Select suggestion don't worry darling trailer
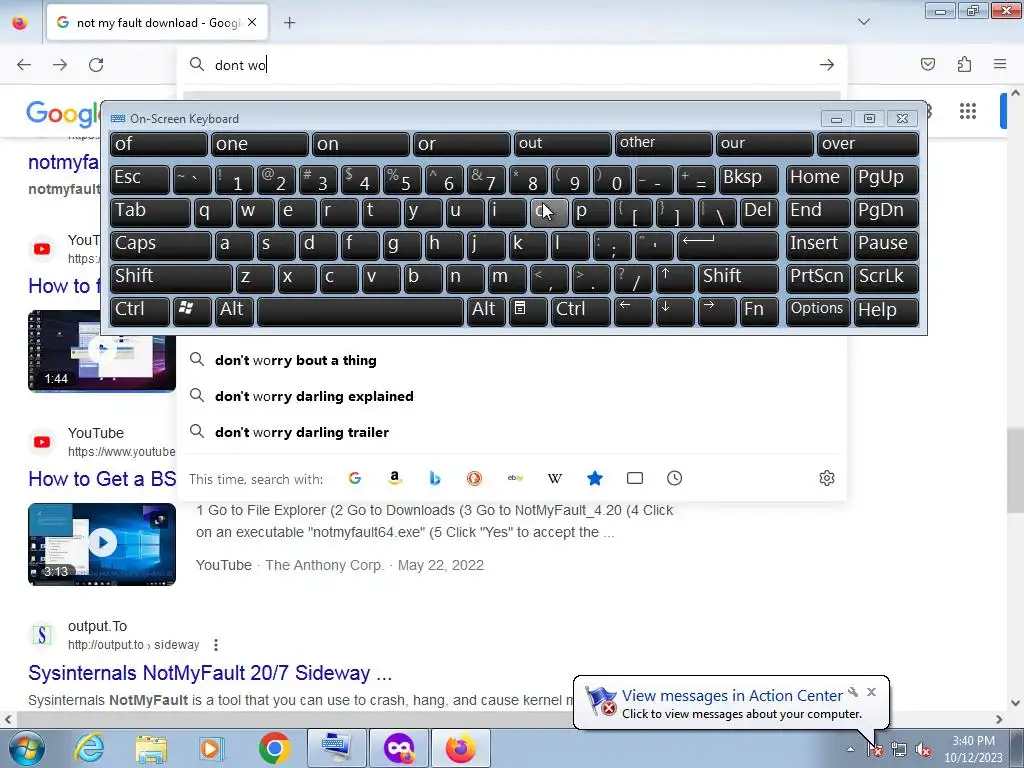Viewport: 1024px width, 768px height. (x=514, y=432)
